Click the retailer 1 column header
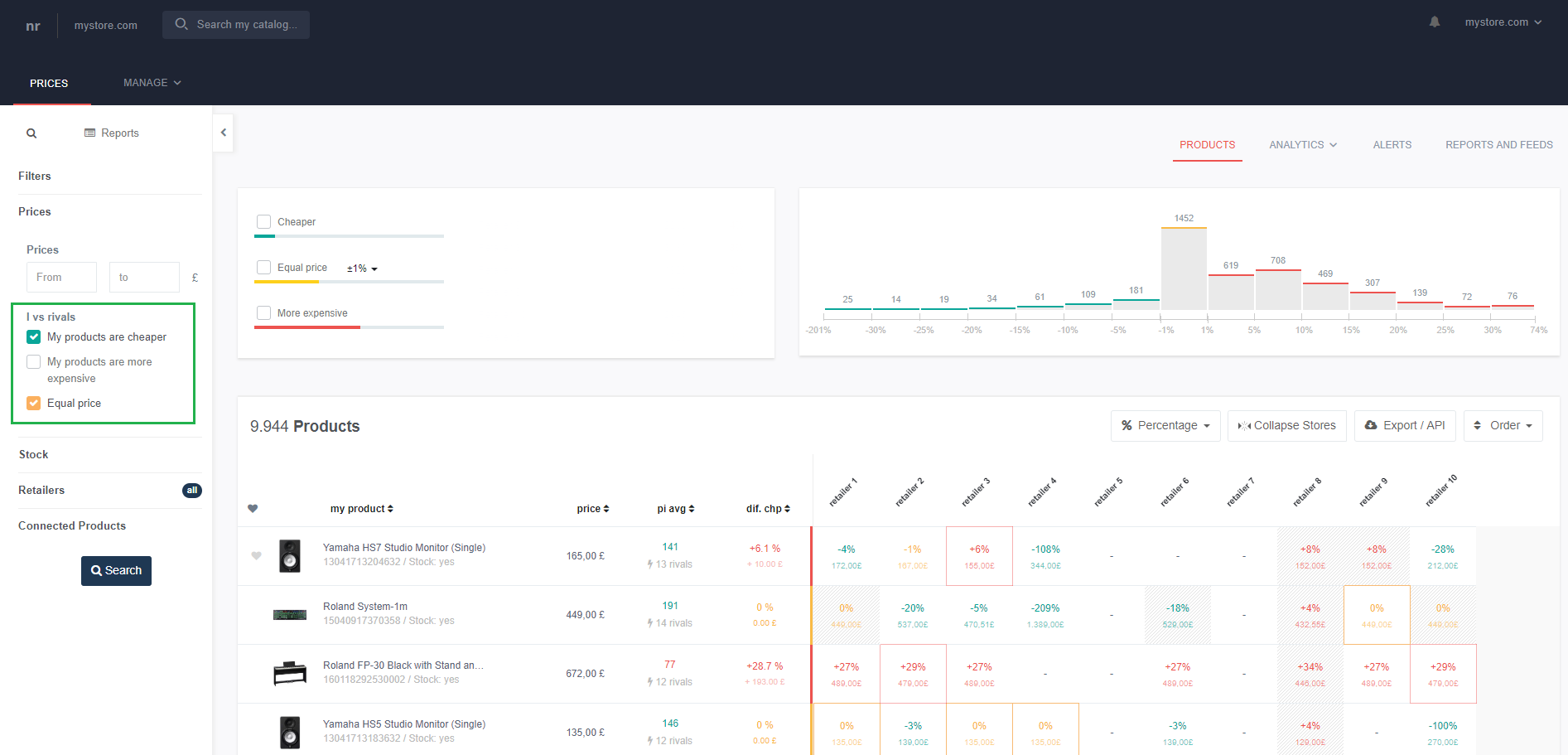Screen dimensions: 1568x755 (x=843, y=492)
